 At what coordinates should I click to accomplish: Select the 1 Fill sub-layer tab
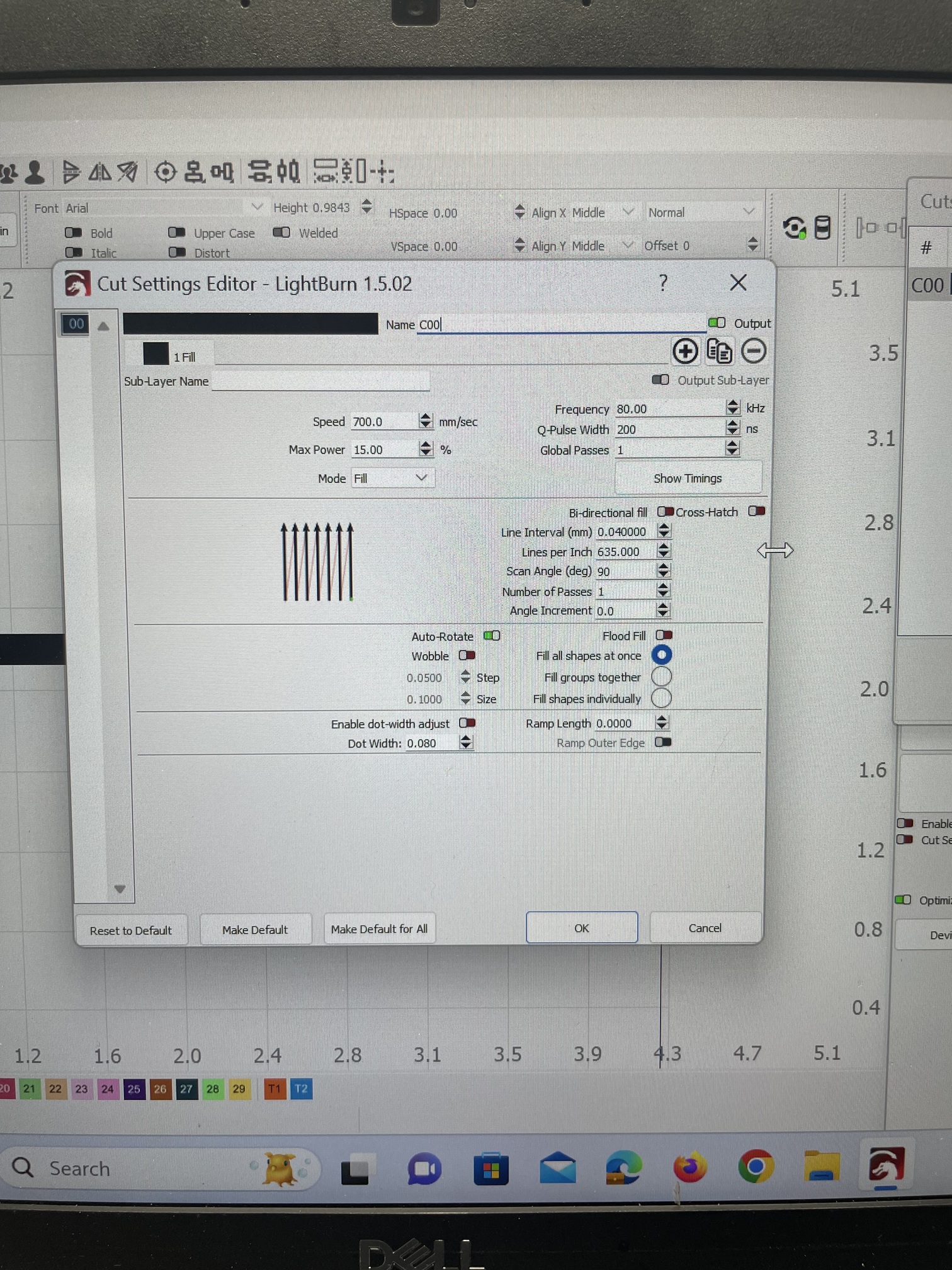tap(170, 355)
